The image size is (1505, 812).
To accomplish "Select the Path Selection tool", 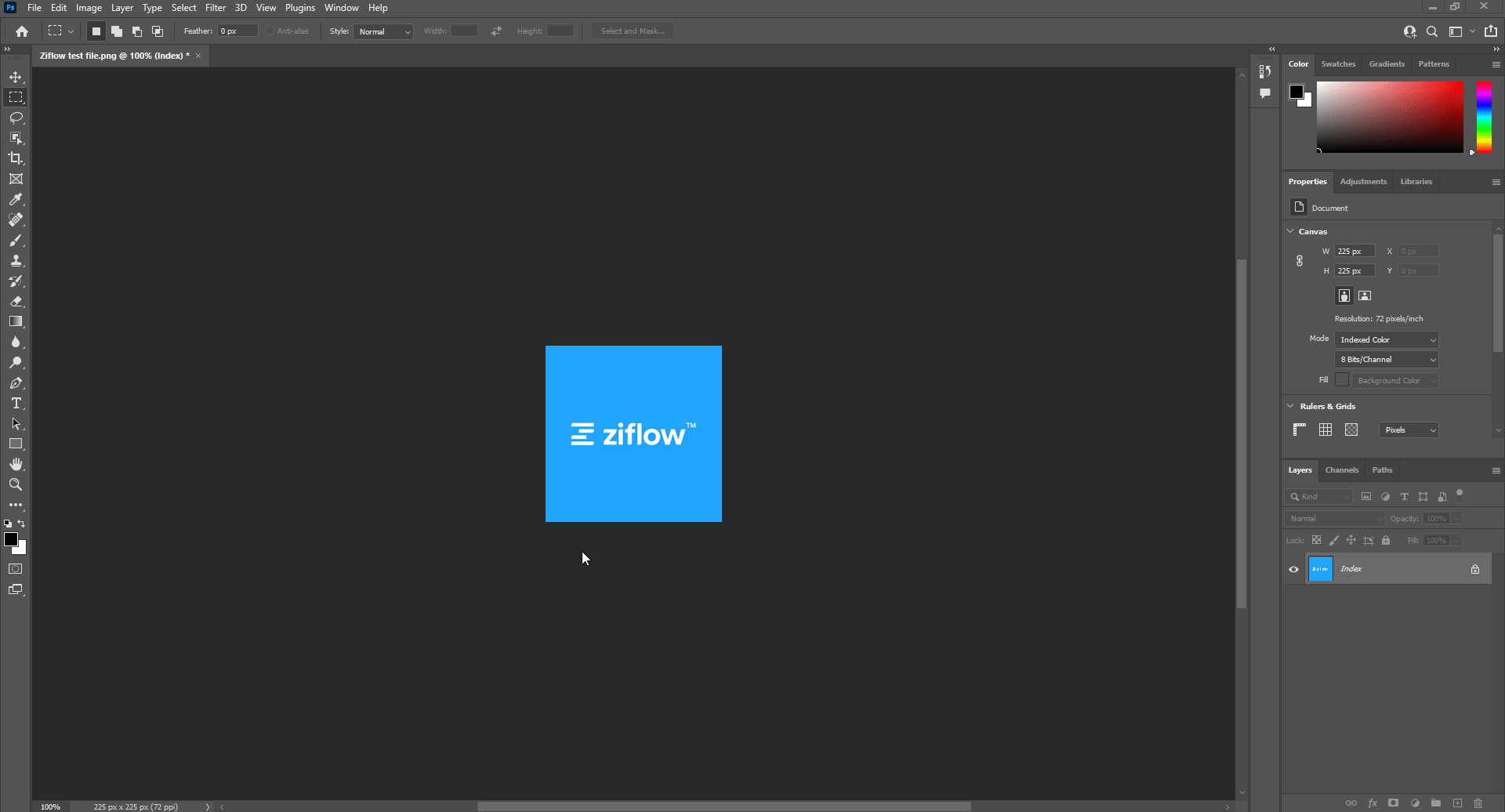I will 16,423.
